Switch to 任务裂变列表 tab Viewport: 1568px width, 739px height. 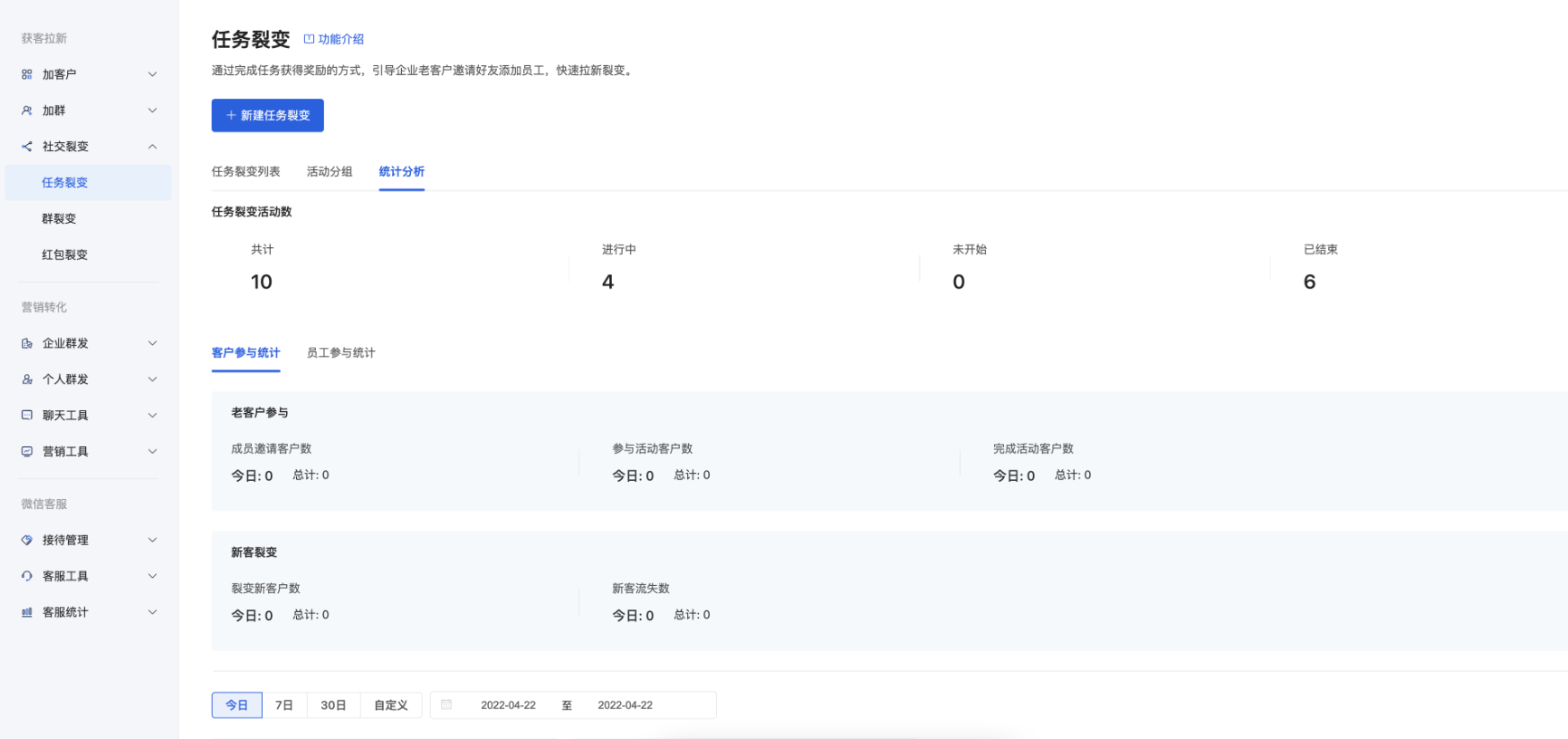tap(246, 171)
